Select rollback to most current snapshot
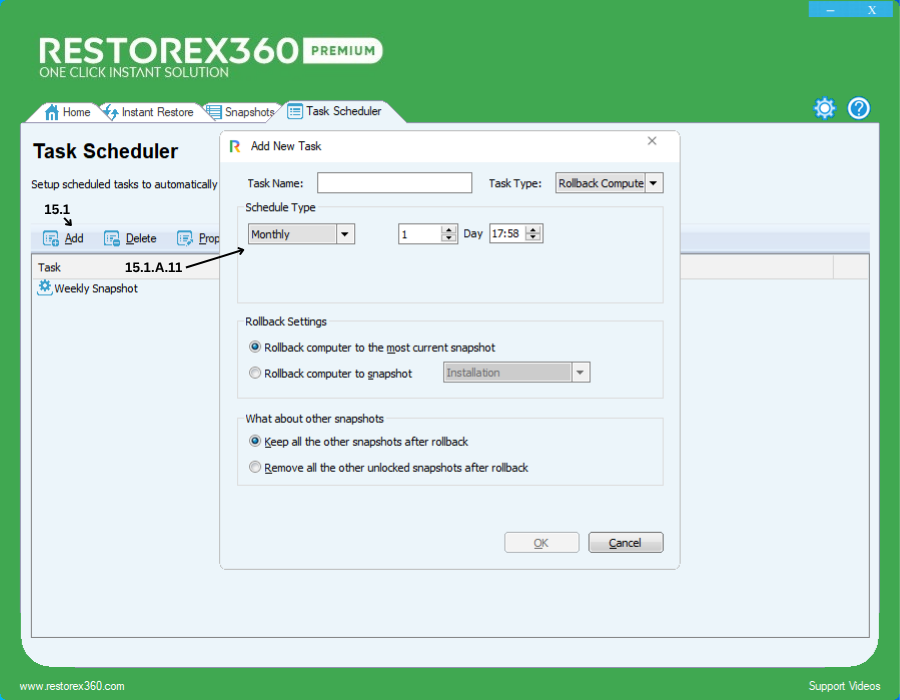Viewport: 900px width, 700px height. [x=256, y=348]
